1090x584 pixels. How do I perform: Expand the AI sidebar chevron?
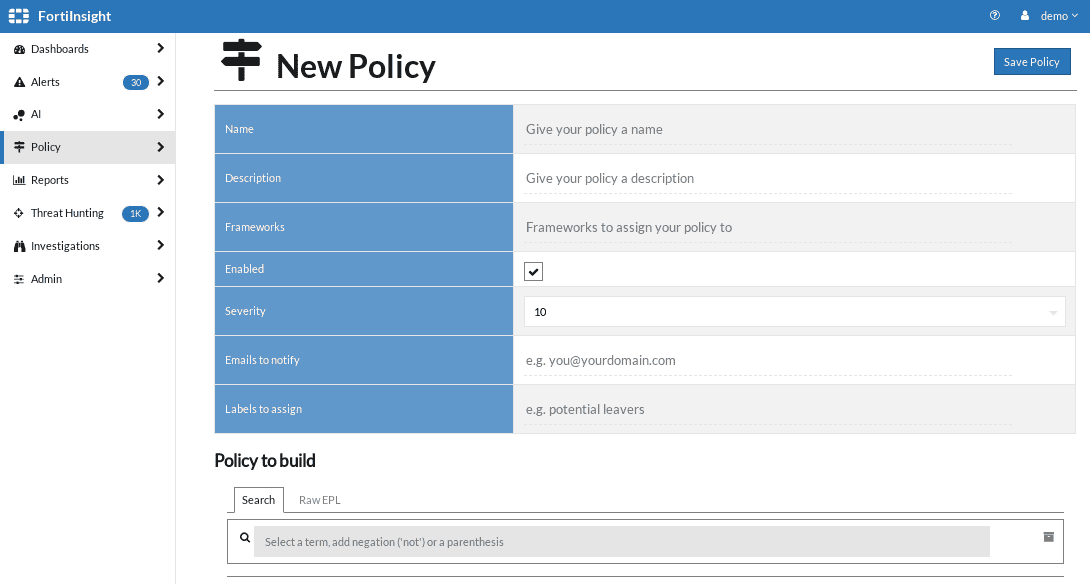coord(160,114)
